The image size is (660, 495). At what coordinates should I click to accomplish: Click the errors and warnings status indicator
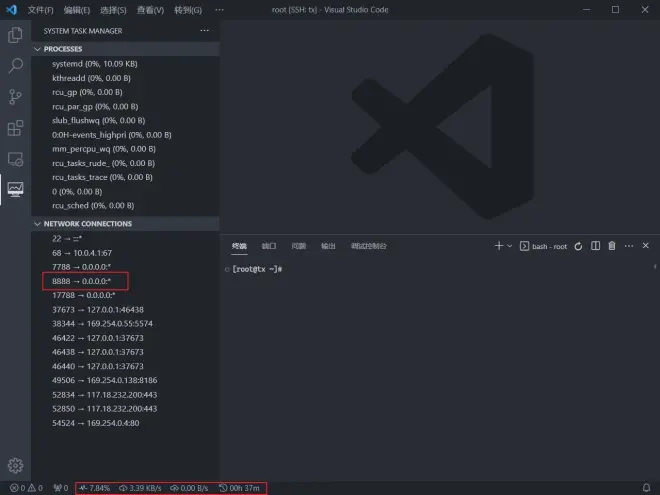pyautogui.click(x=26, y=488)
